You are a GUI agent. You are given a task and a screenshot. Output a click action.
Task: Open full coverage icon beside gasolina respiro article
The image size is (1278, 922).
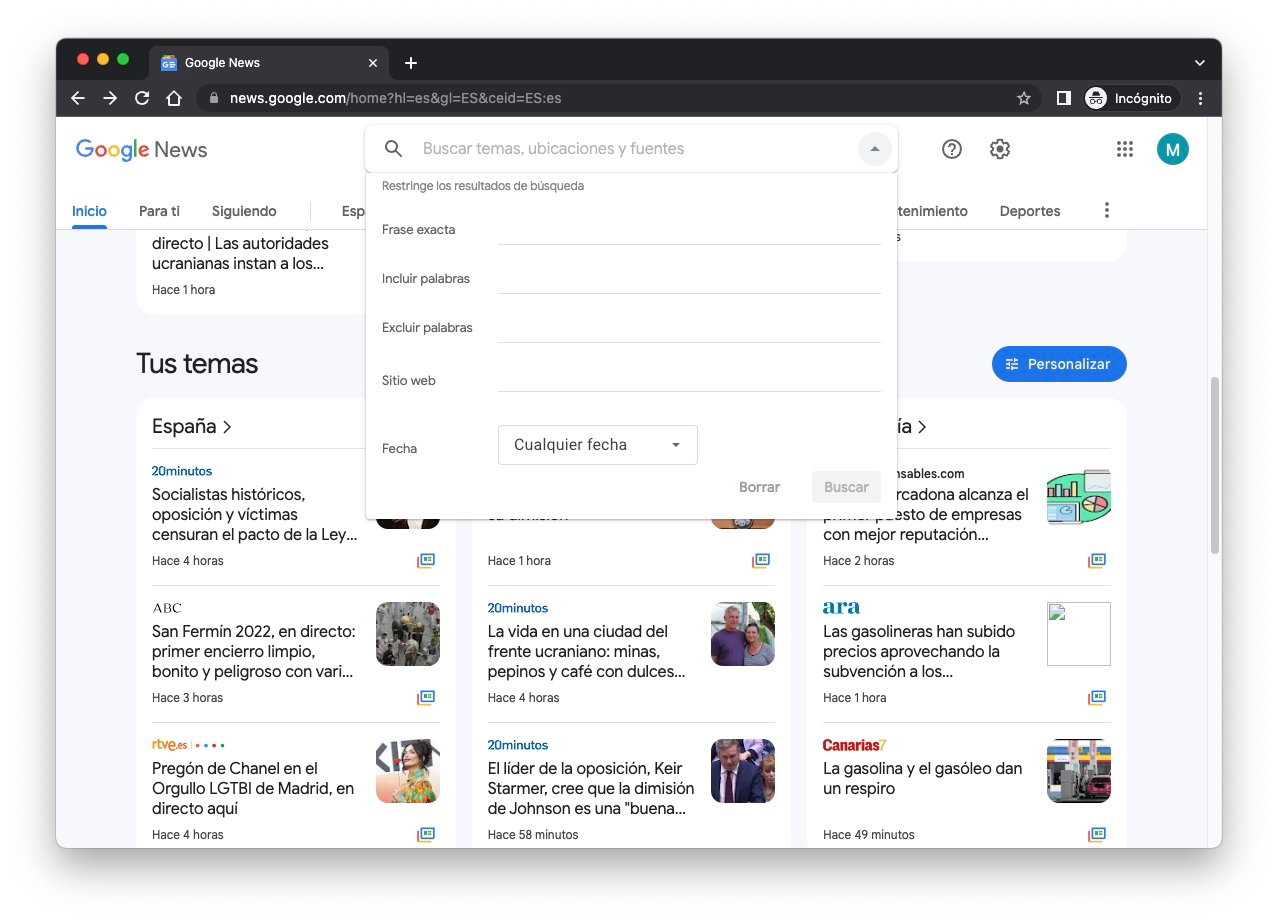(x=1096, y=834)
